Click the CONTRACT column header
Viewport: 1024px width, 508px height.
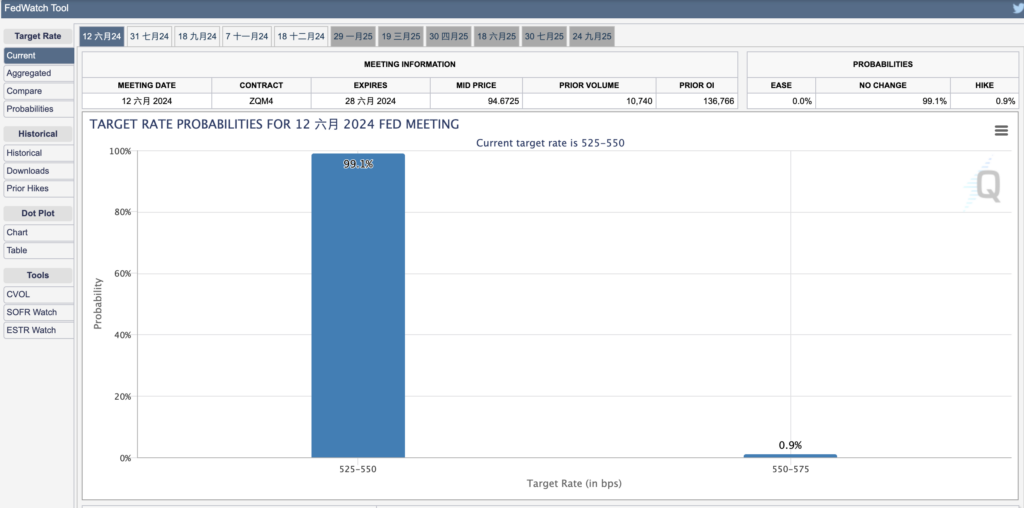[261, 86]
